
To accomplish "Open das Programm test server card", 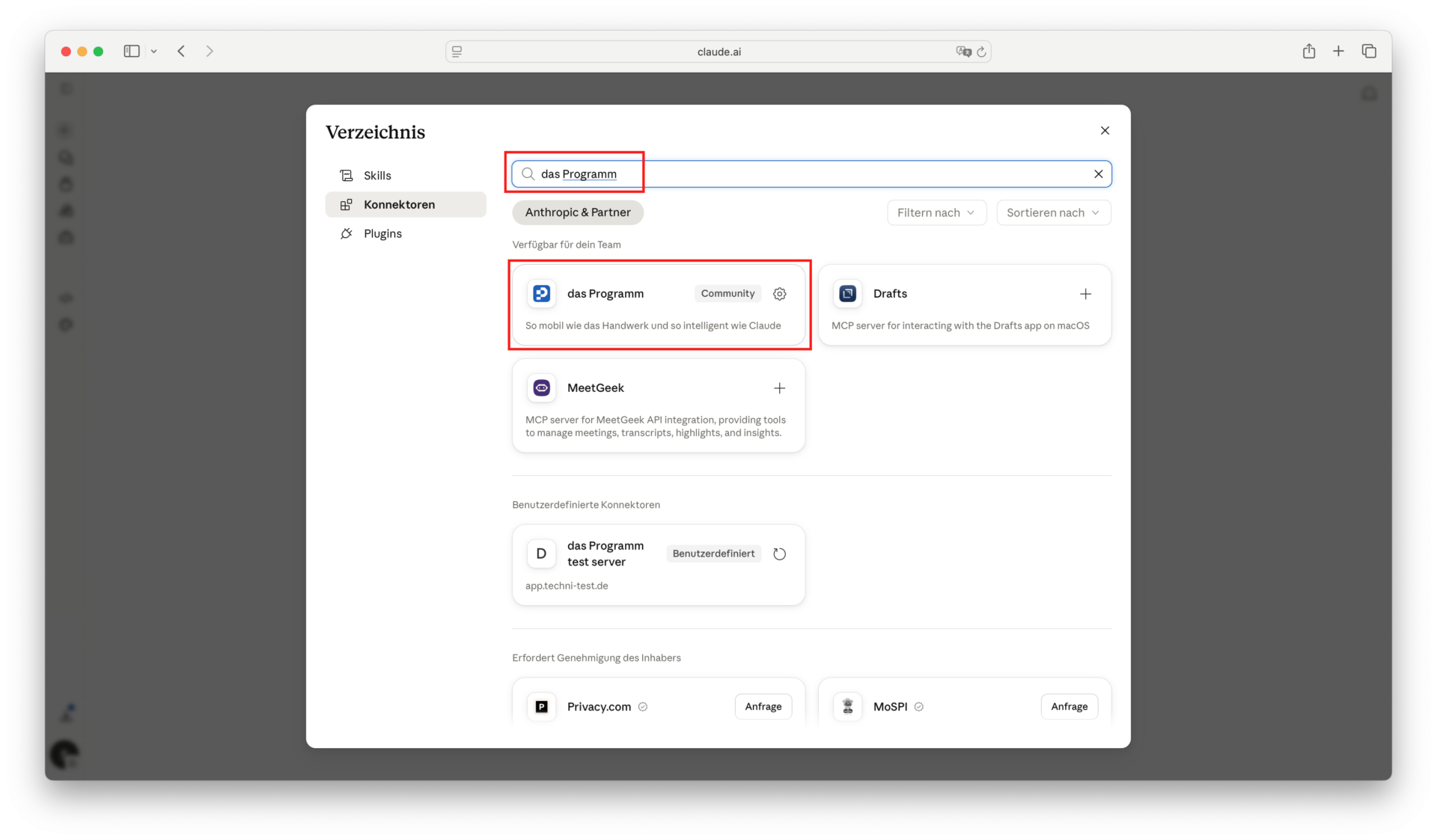I will (x=659, y=565).
